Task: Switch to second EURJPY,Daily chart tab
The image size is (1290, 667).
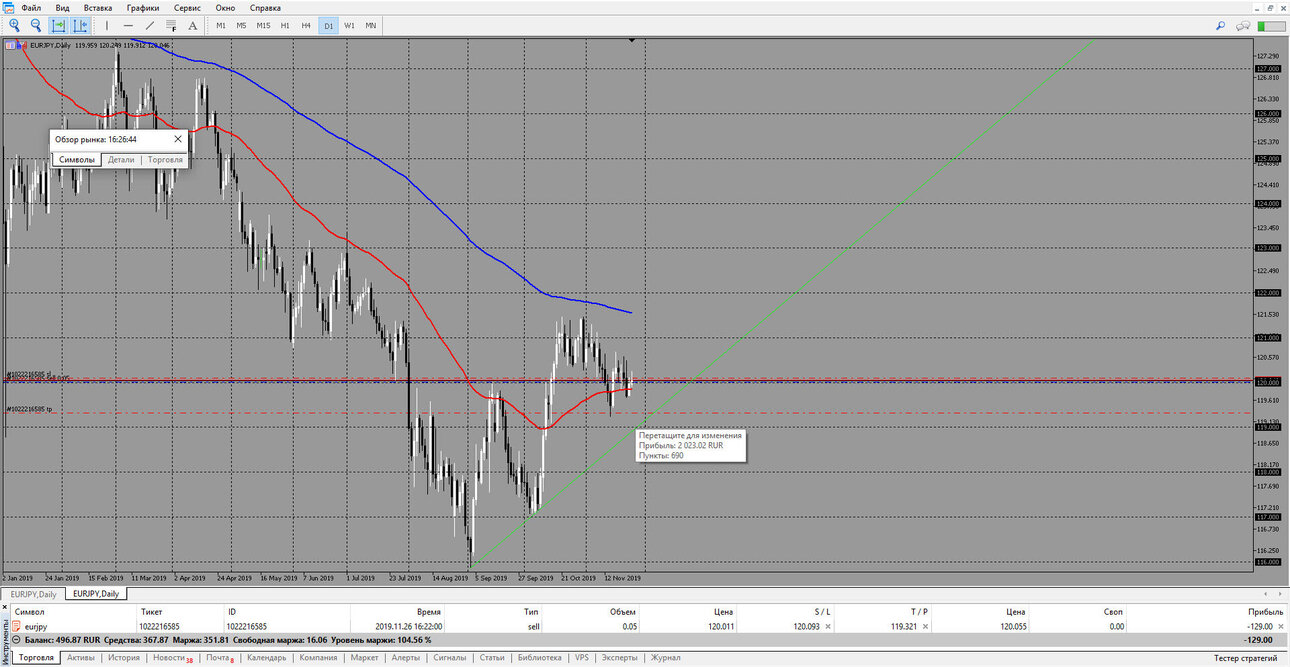Action: pos(95,593)
